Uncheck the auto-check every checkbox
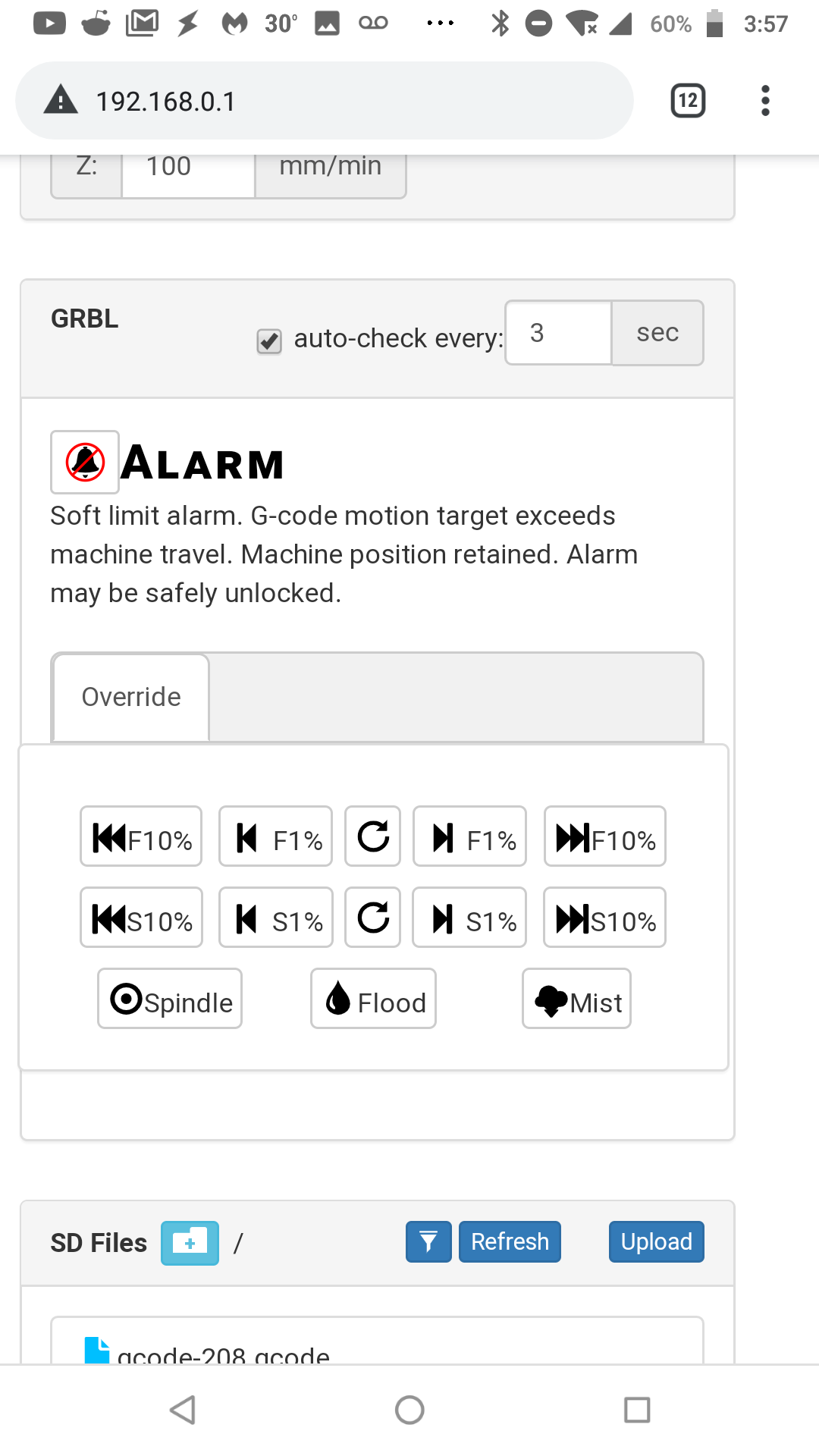 (x=268, y=343)
